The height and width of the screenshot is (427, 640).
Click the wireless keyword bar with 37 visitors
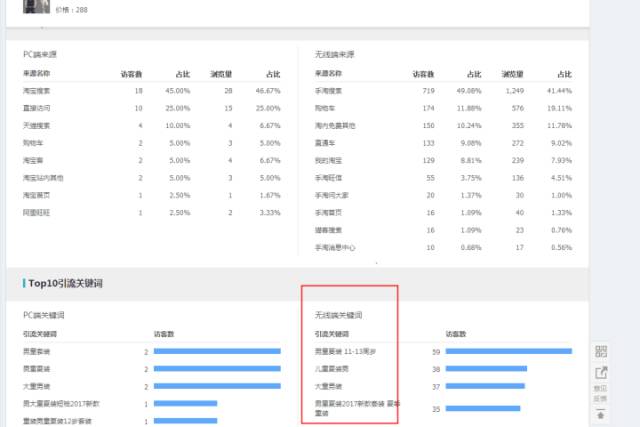485,386
